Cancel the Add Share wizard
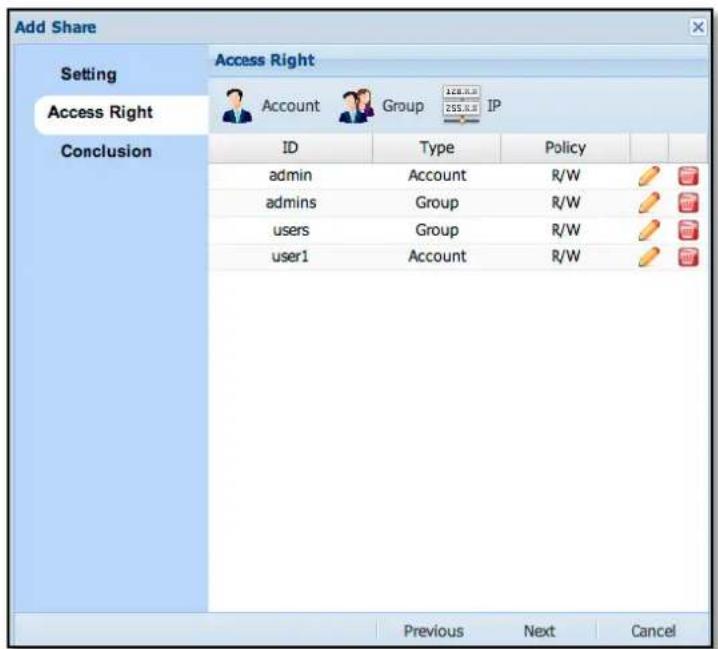 pos(653,631)
